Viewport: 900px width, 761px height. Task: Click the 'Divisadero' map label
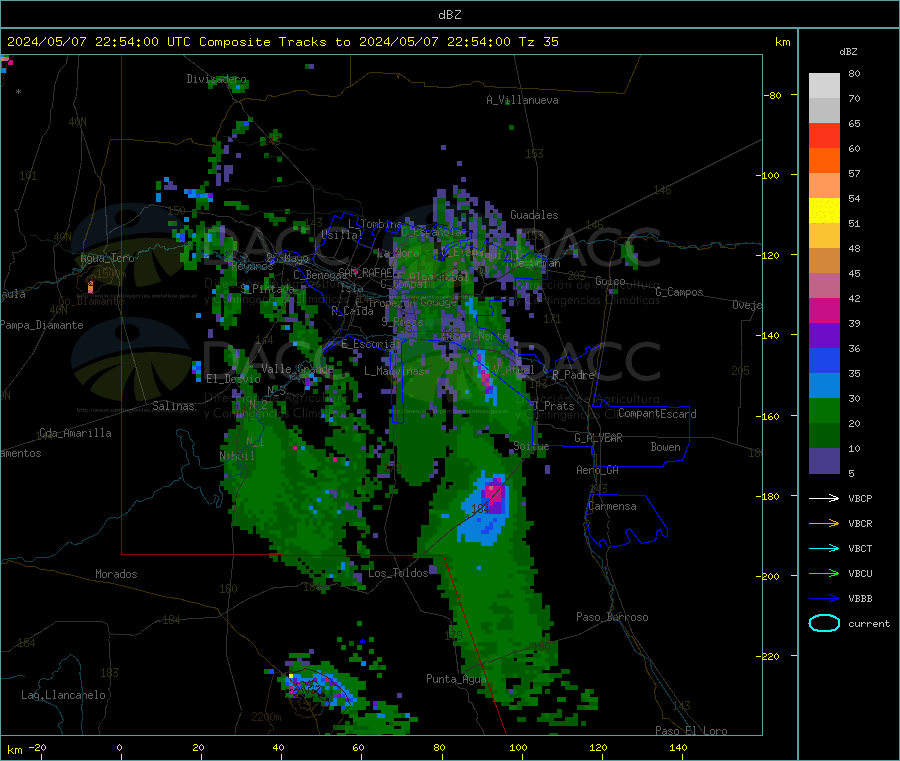point(216,79)
